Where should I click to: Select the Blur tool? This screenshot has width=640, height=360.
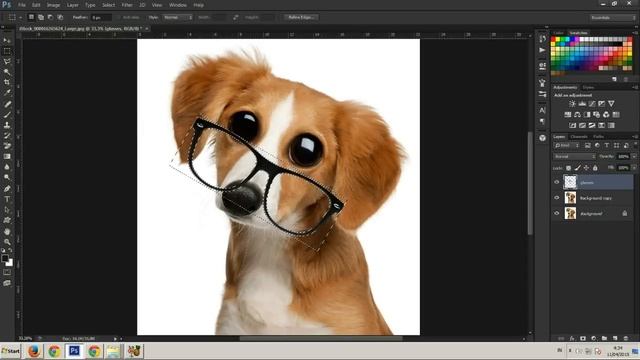click(7, 167)
